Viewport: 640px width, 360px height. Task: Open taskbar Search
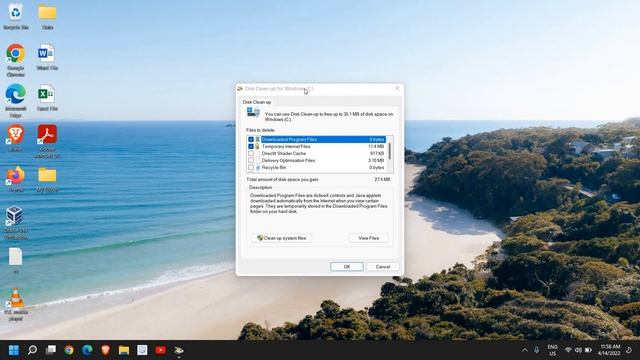tap(32, 350)
